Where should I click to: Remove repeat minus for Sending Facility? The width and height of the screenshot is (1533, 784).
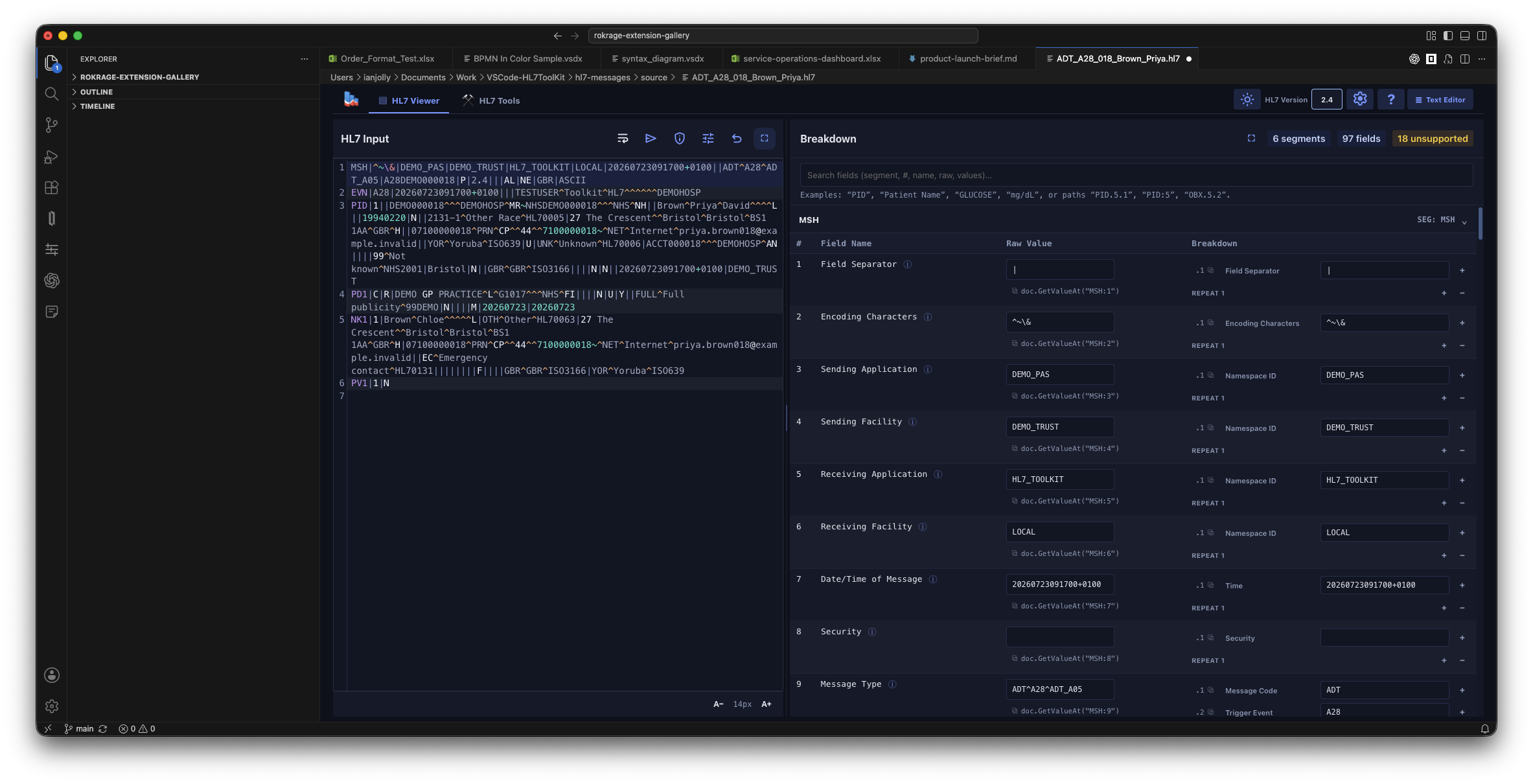tap(1462, 450)
